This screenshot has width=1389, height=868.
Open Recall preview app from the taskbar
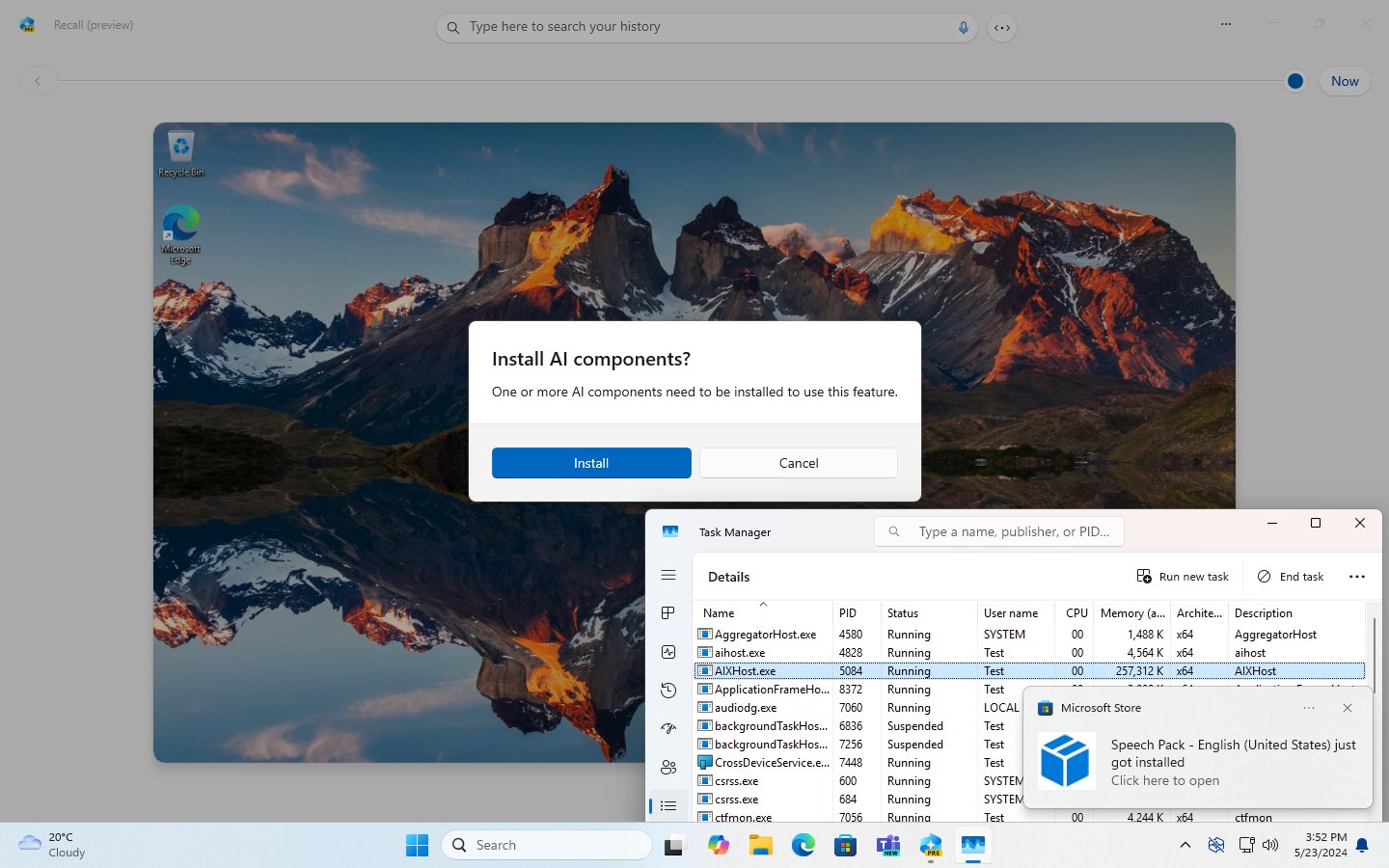(x=931, y=846)
